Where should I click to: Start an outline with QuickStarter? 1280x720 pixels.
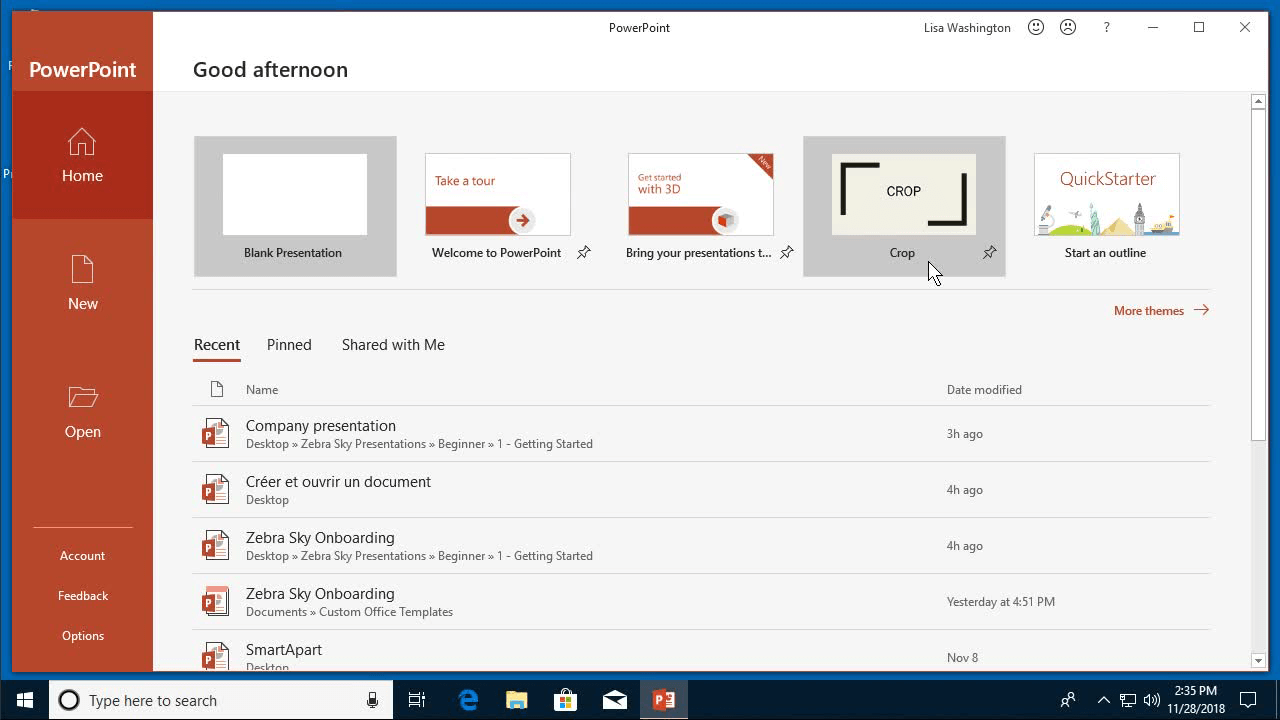1105,194
